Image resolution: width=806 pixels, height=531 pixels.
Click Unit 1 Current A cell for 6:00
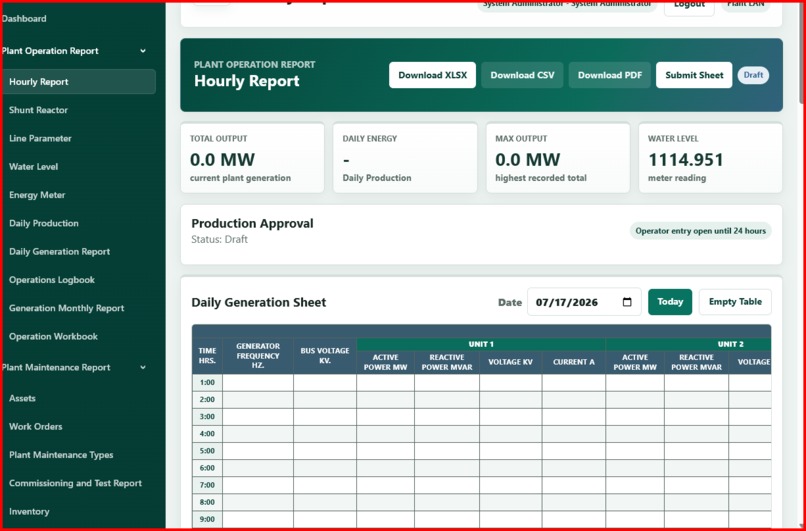(x=574, y=468)
